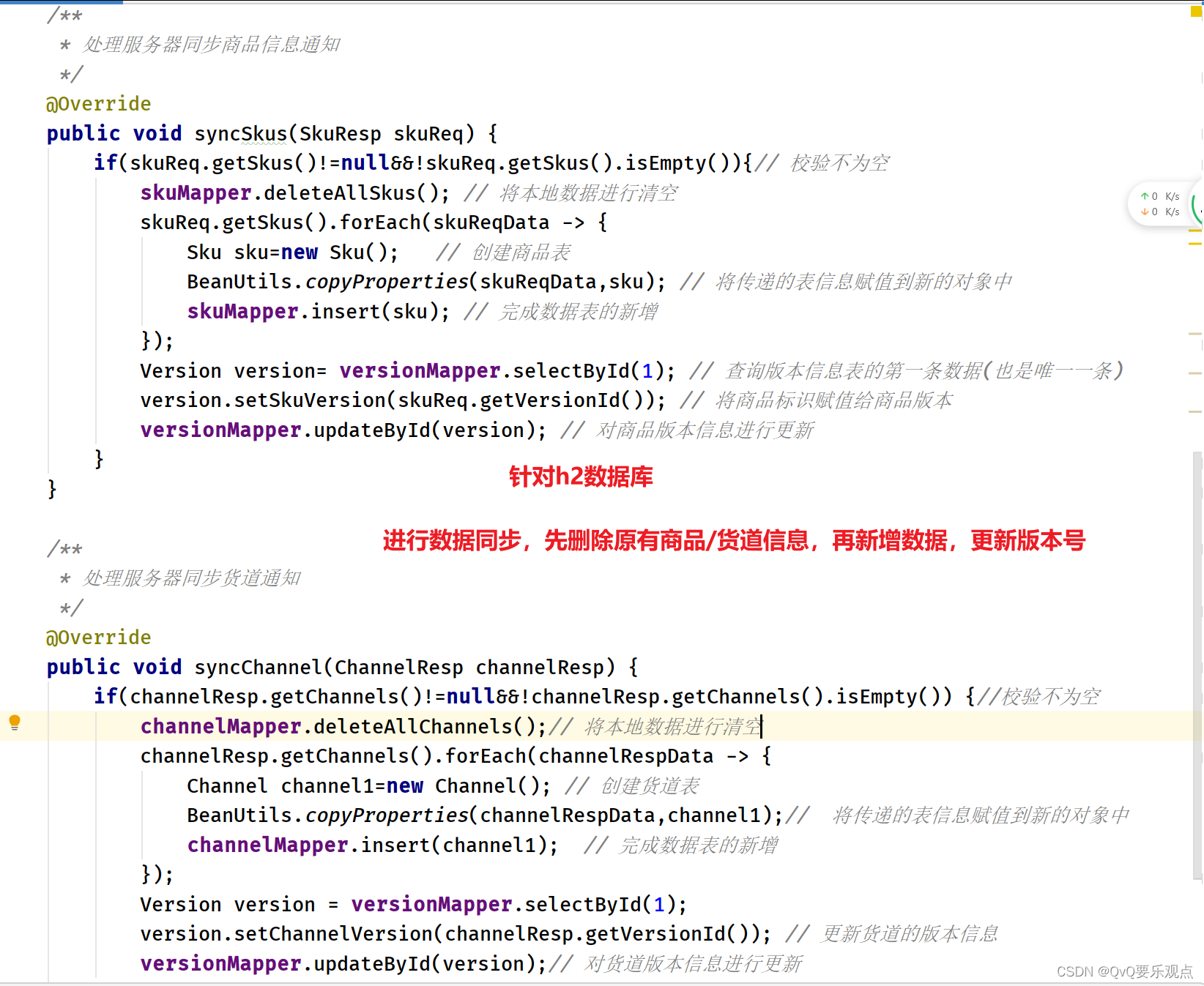Click the deleteAllChannels method call
The height and width of the screenshot is (986, 1204).
[x=413, y=727]
